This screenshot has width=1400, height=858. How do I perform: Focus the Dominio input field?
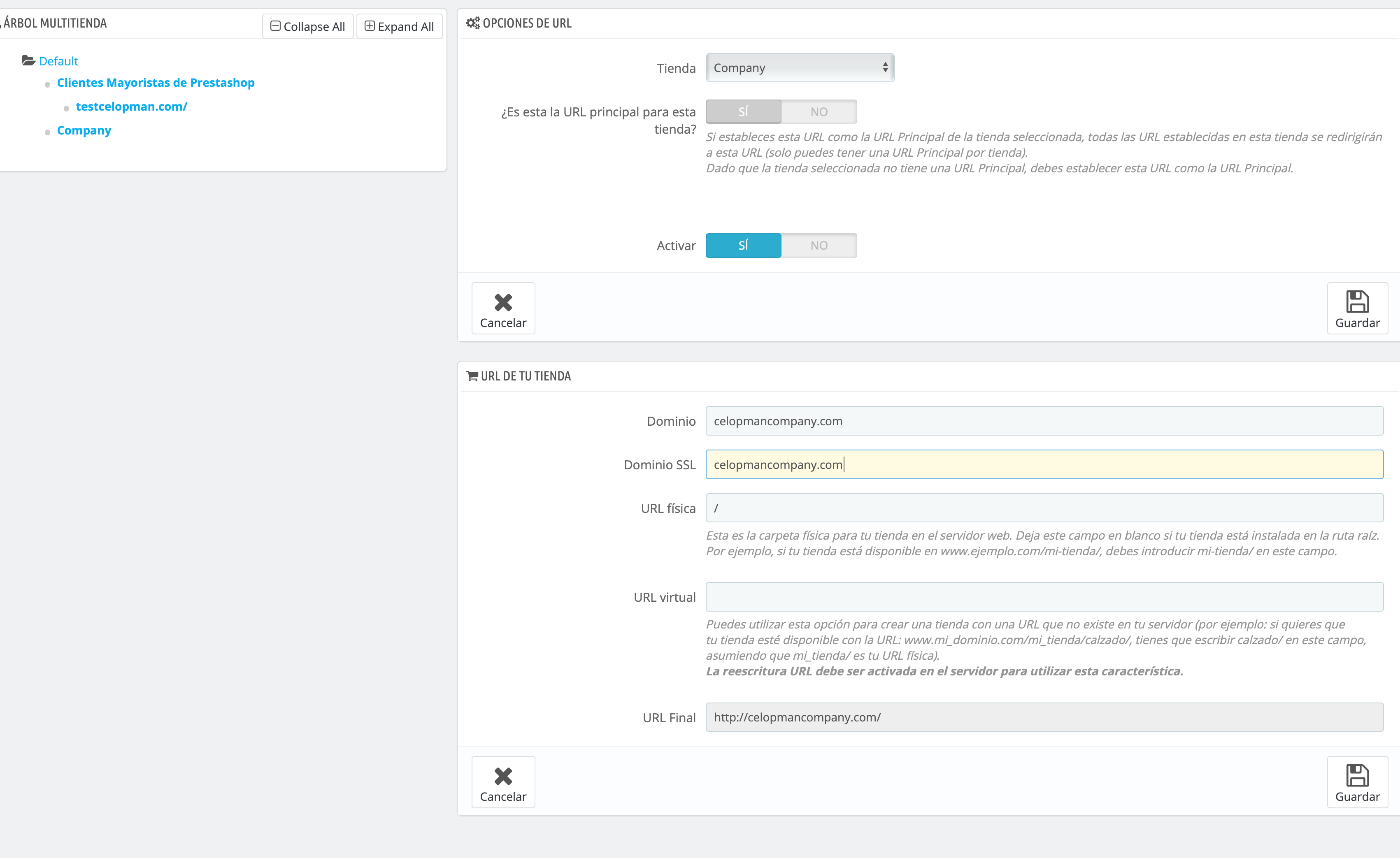1044,421
